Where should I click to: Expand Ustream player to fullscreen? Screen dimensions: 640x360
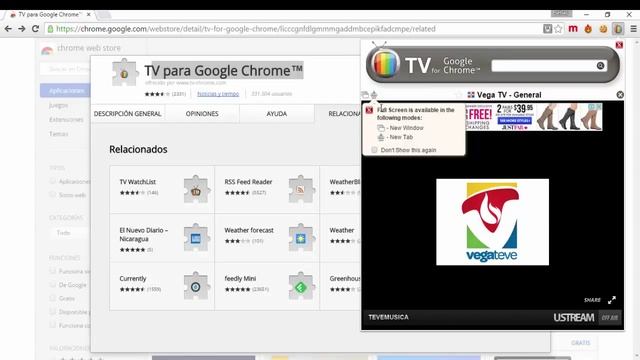[x=611, y=300]
